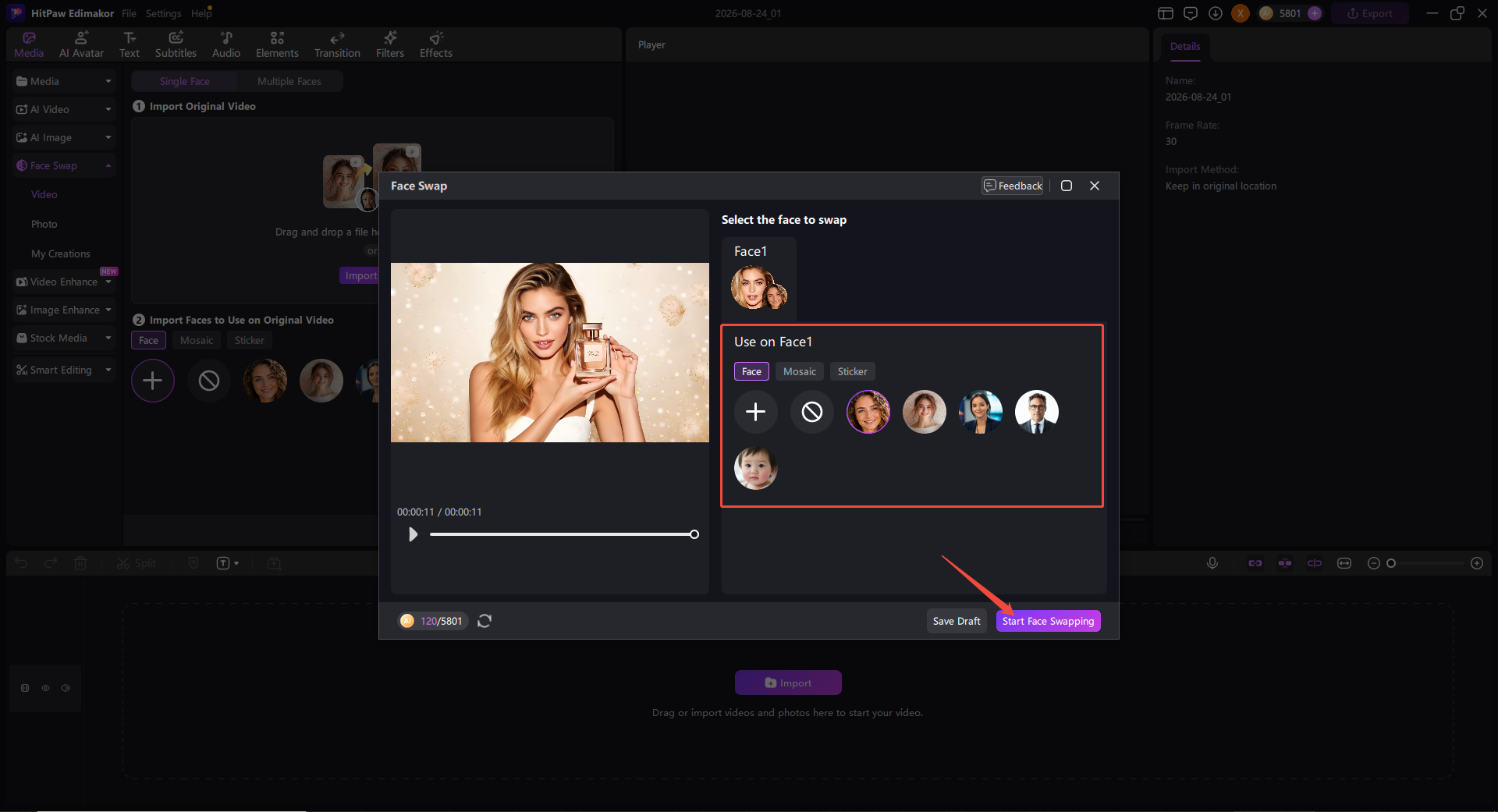The image size is (1498, 812).
Task: Open the AI Avatar tool
Action: coord(81,45)
